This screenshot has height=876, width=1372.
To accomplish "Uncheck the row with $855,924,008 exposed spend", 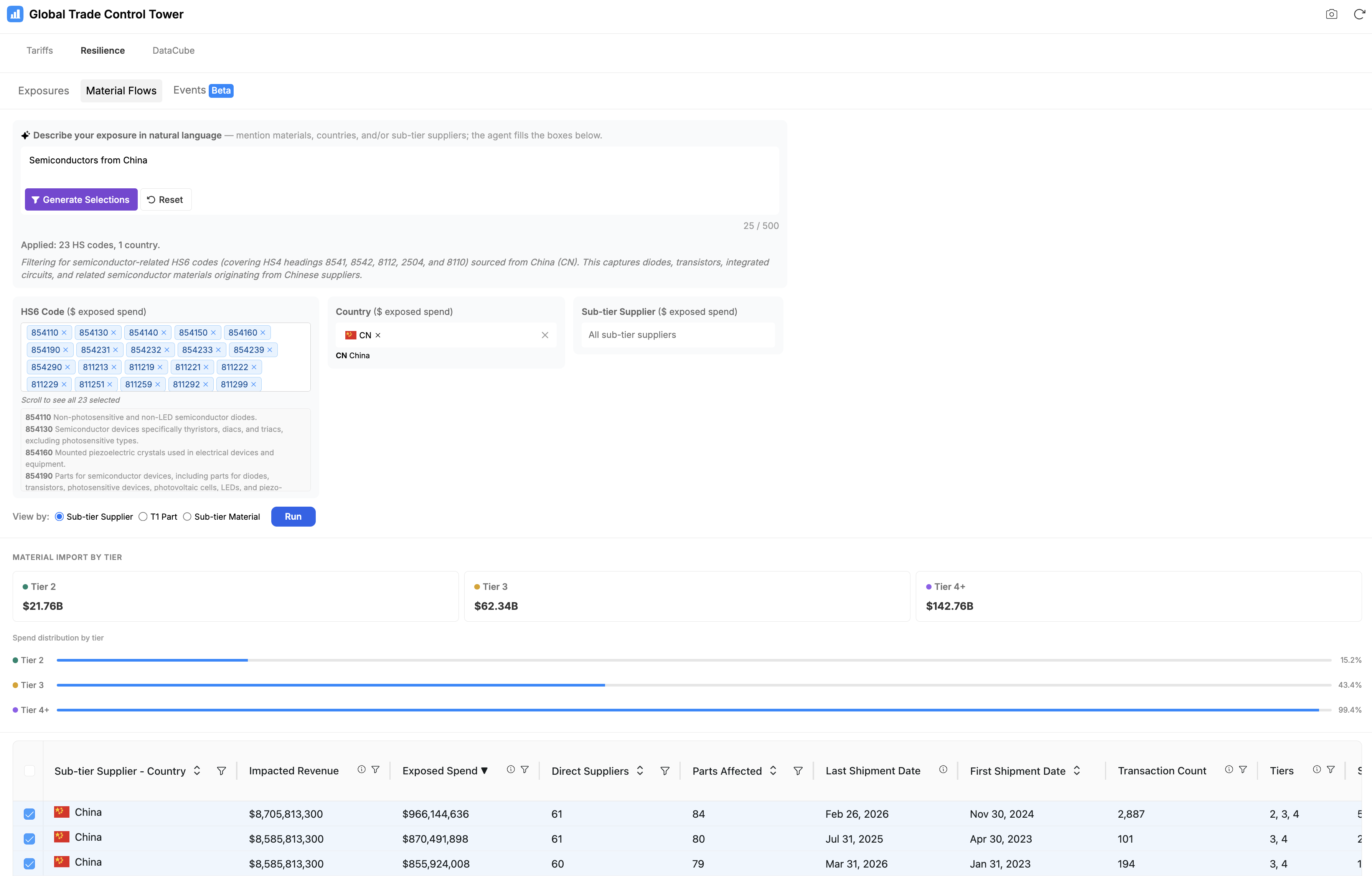I will [x=30, y=864].
